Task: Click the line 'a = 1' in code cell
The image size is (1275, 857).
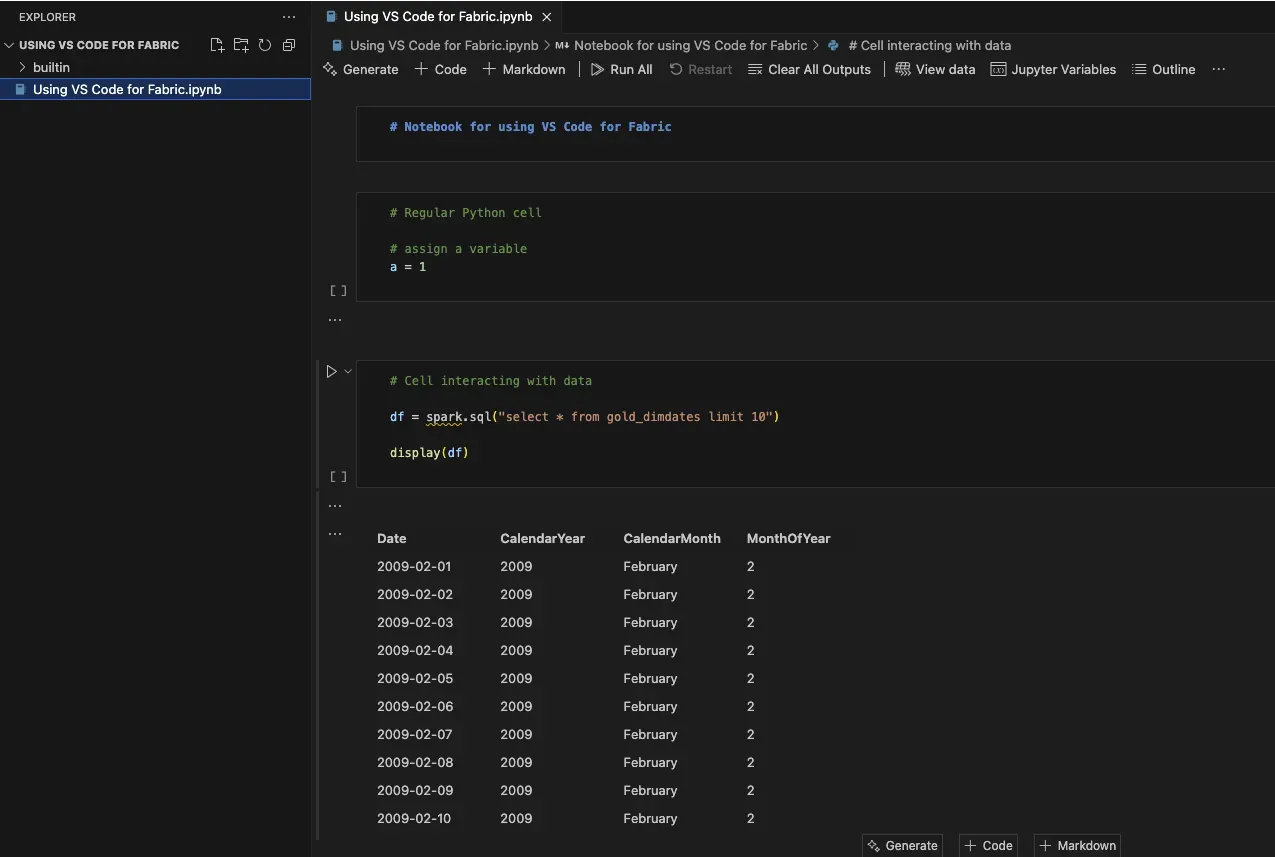Action: (x=408, y=267)
